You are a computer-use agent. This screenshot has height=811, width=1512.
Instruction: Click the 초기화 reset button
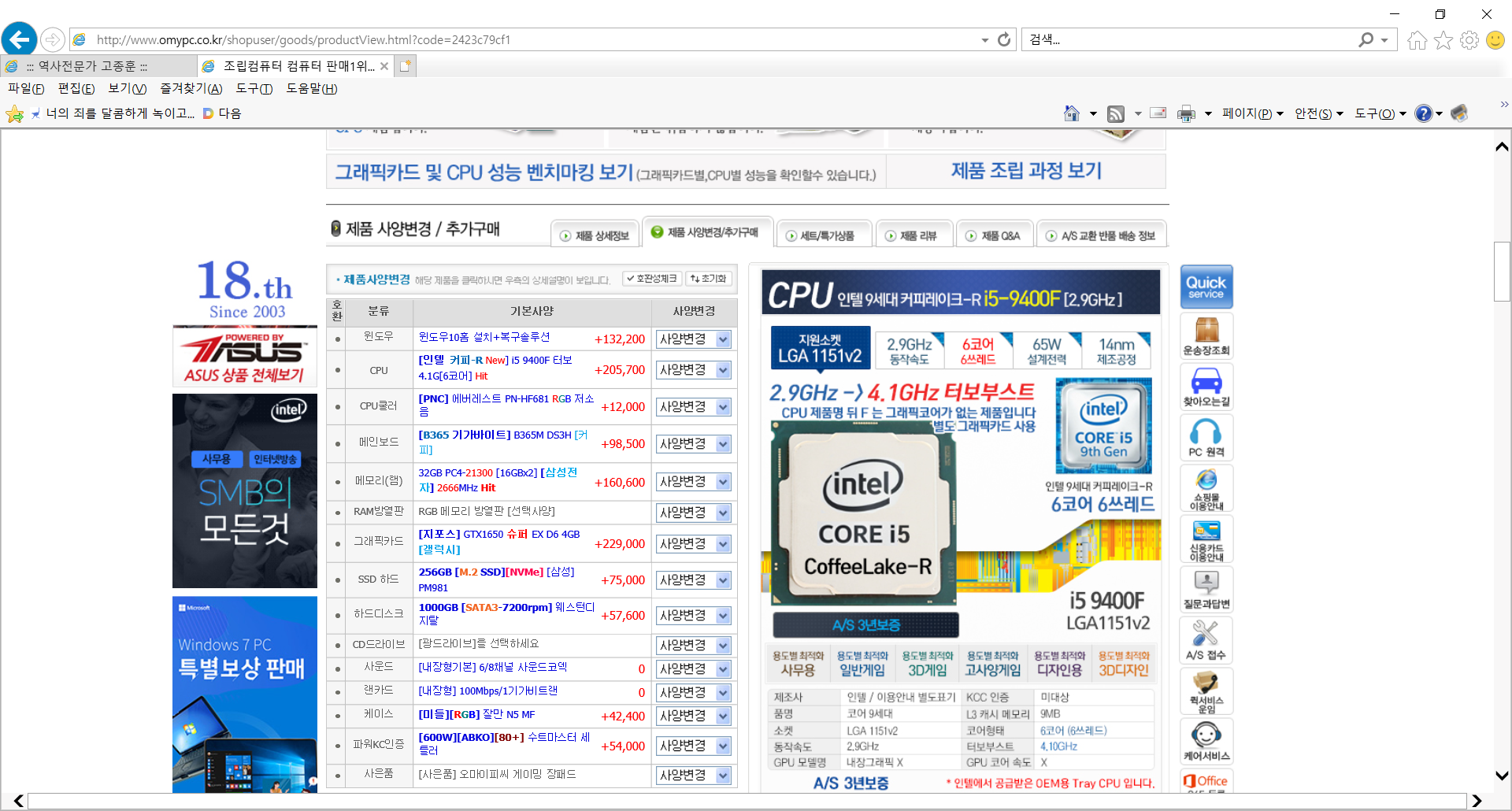(708, 279)
